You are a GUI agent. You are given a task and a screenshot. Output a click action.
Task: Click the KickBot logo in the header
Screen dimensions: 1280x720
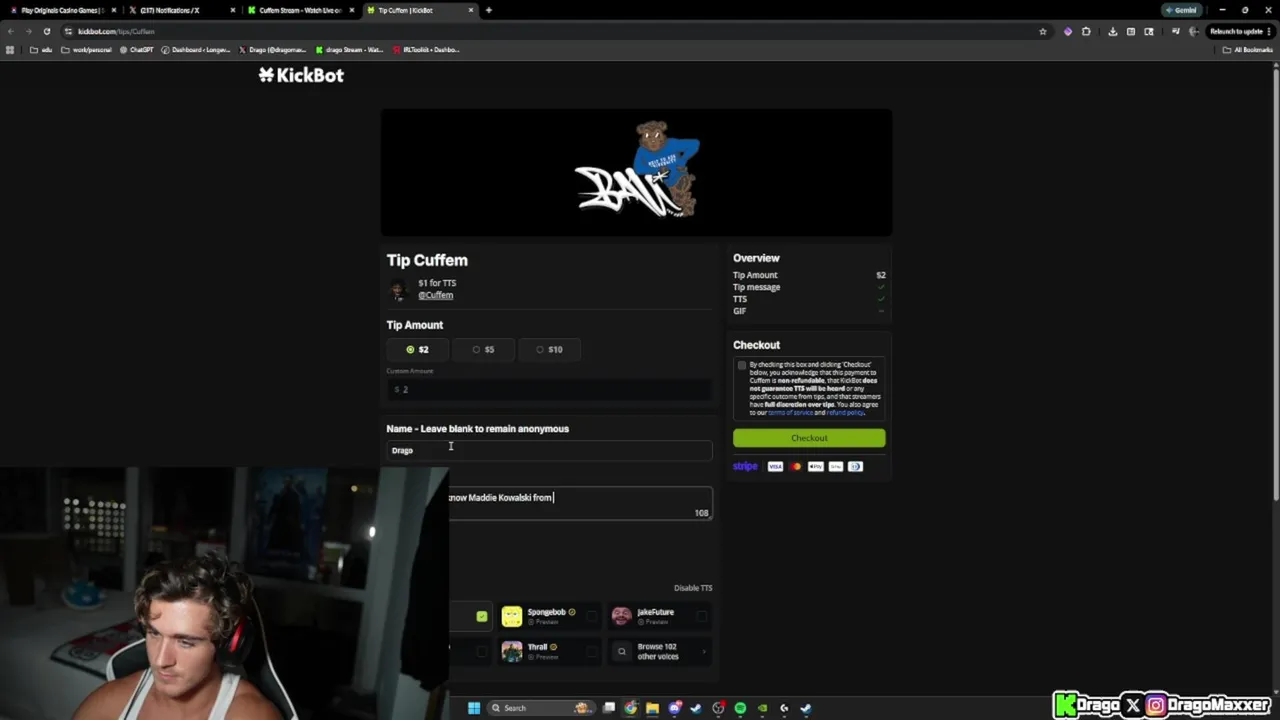[301, 75]
